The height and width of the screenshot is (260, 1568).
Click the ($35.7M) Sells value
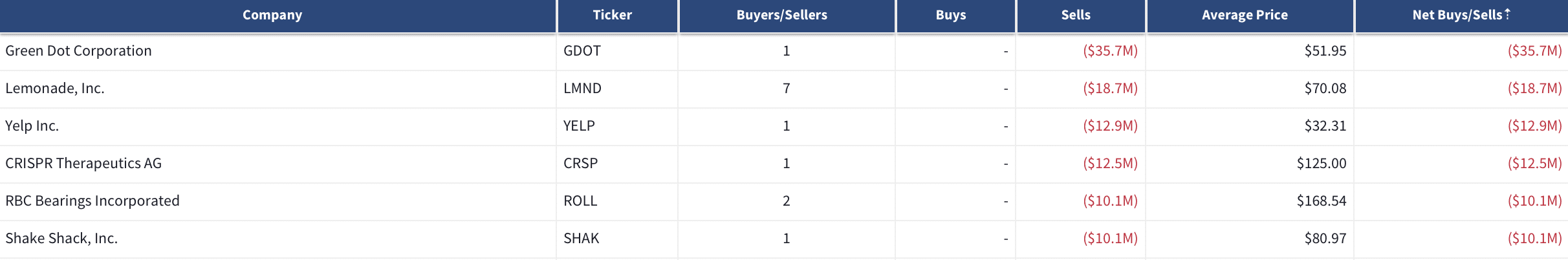(1110, 51)
